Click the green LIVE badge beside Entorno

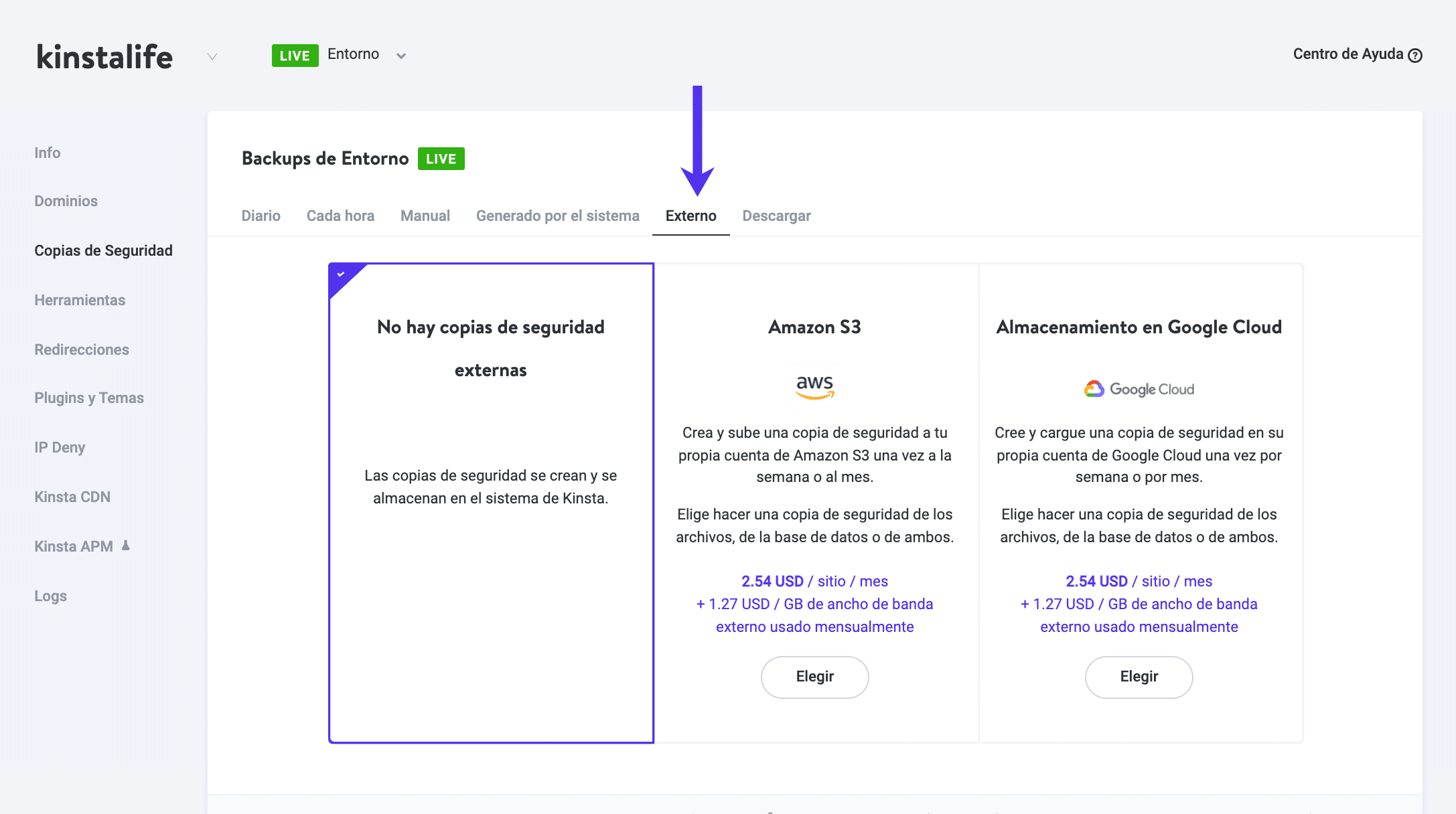295,56
